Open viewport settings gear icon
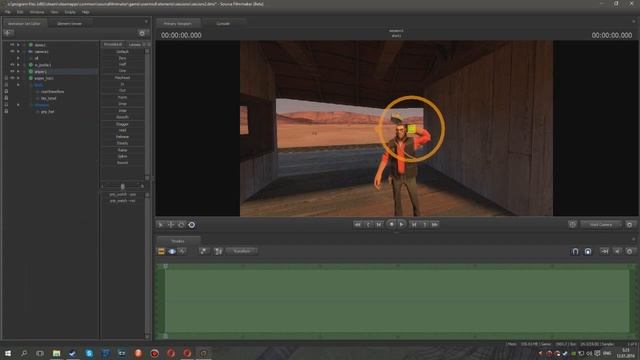Screen dimensions: 640x360 coord(630,225)
